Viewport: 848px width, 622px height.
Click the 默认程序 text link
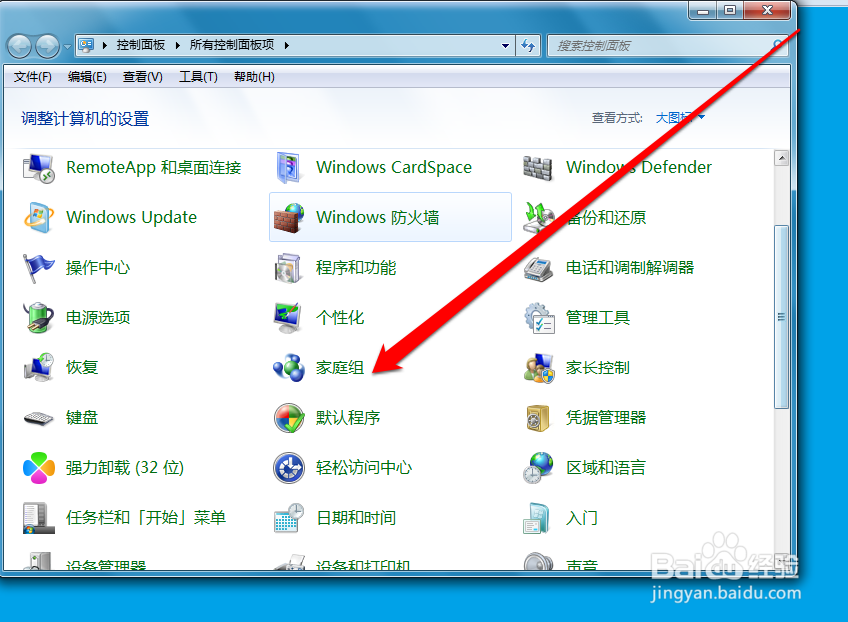point(348,418)
